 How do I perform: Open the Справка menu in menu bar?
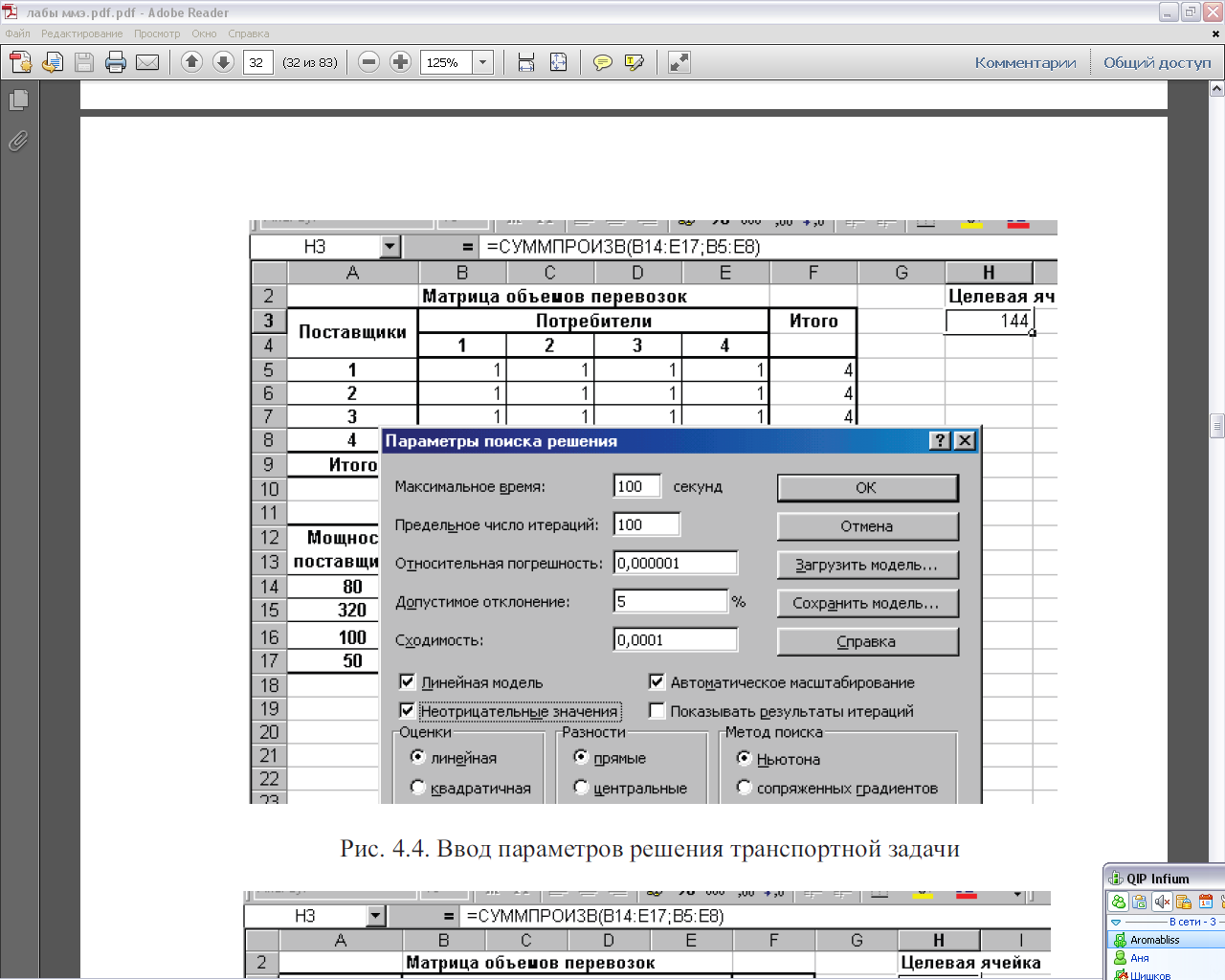coord(249,33)
